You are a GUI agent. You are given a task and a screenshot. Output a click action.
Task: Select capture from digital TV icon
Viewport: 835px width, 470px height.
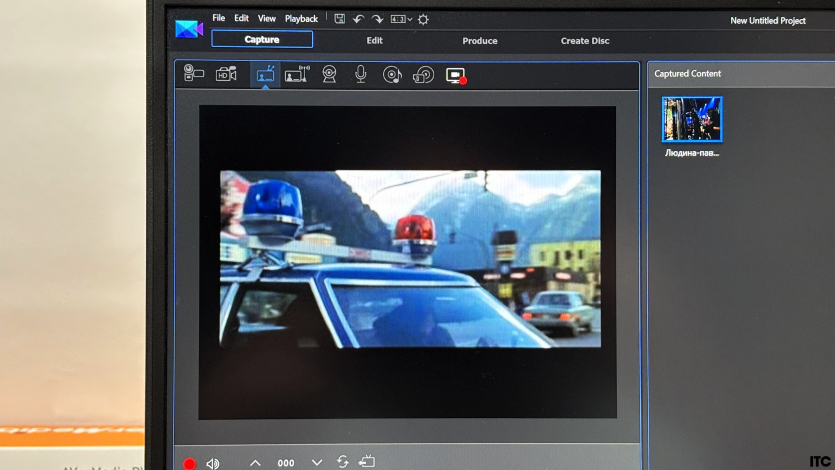(296, 74)
